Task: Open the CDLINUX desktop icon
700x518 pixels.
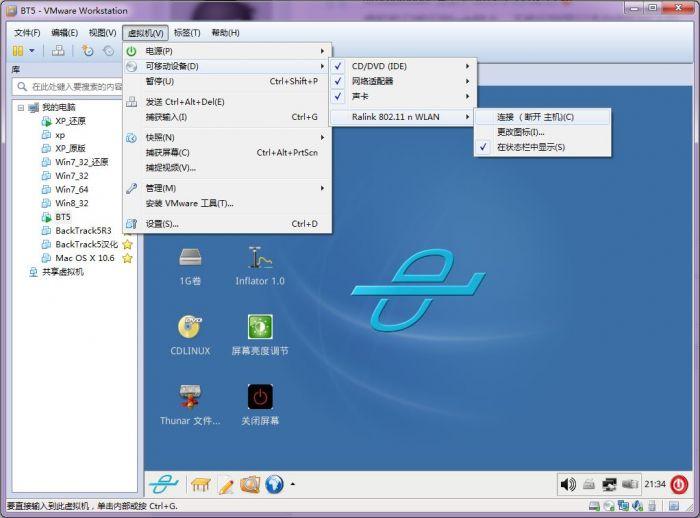Action: pos(190,336)
